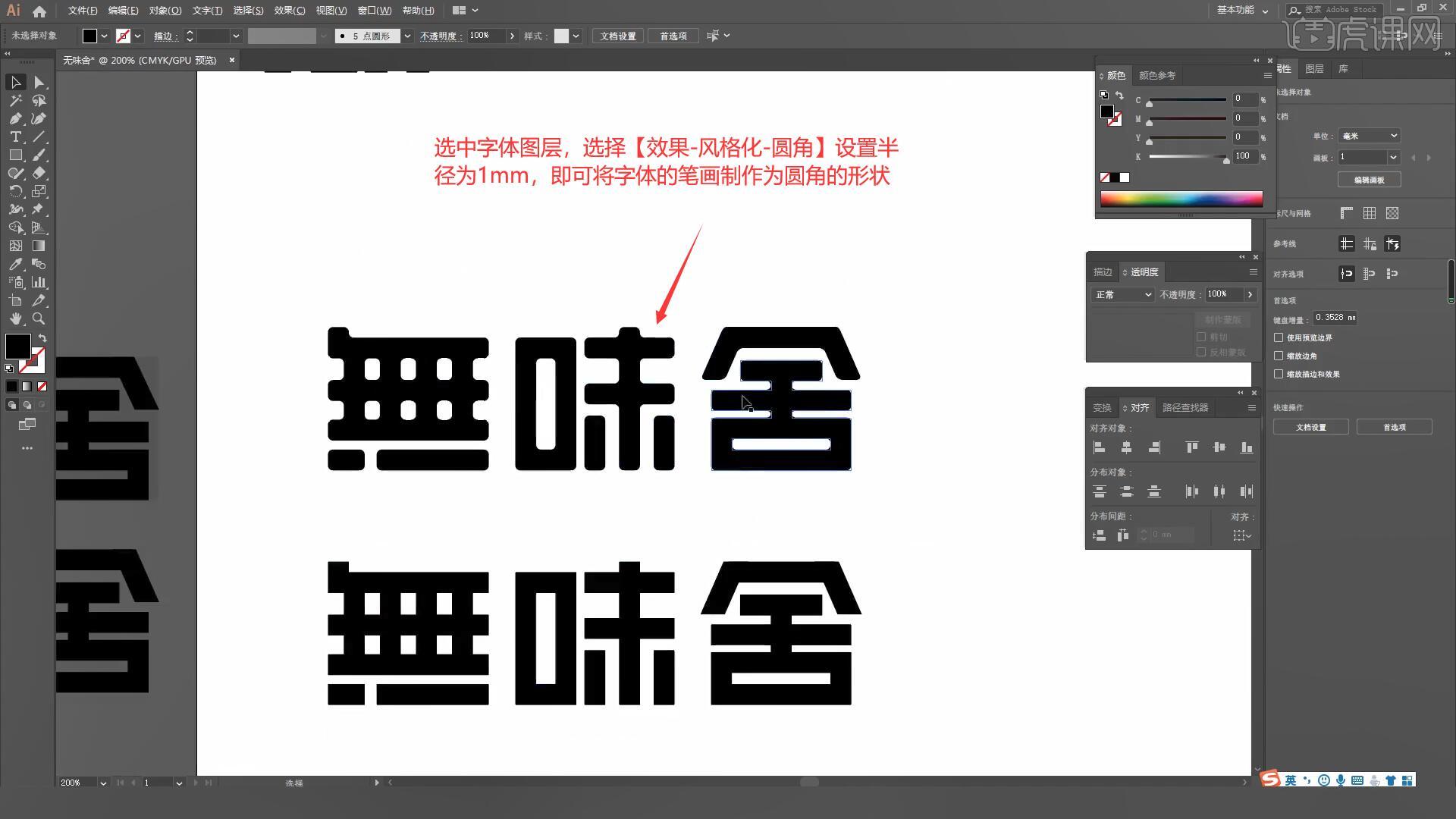Switch to the 路径查找器 tab
The width and height of the screenshot is (1456, 819).
click(1185, 408)
